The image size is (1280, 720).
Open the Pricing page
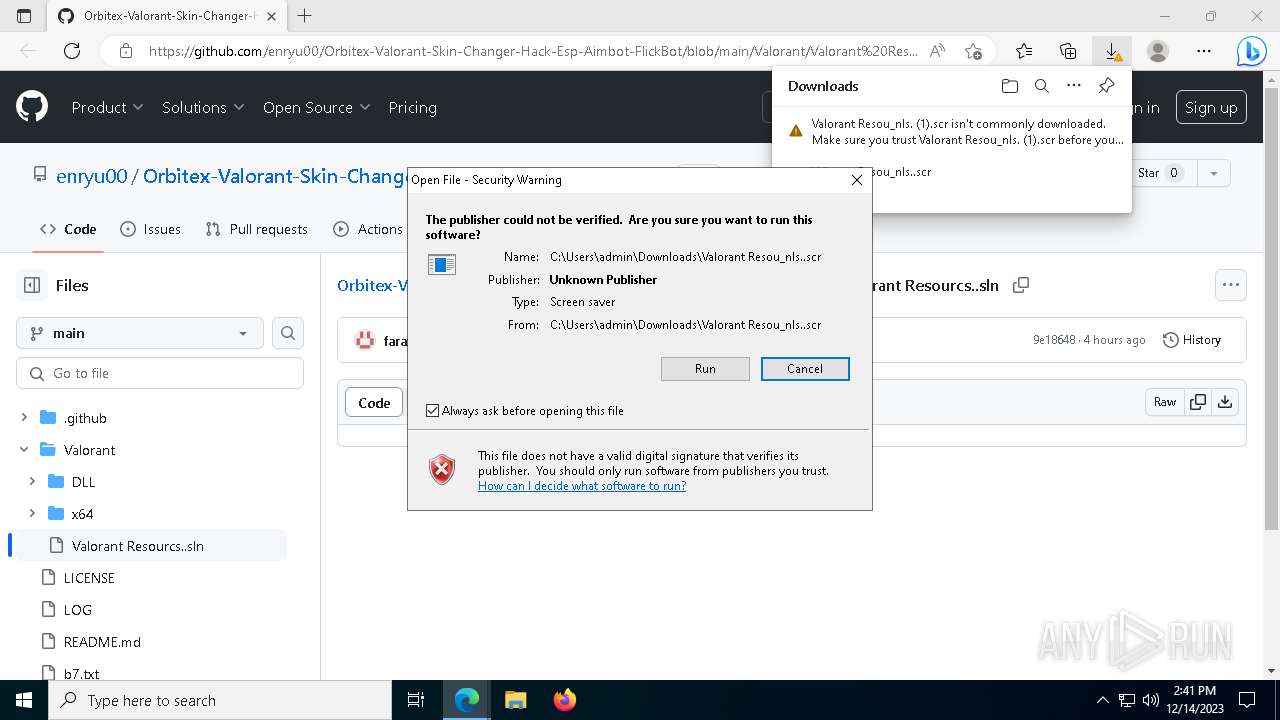(412, 107)
